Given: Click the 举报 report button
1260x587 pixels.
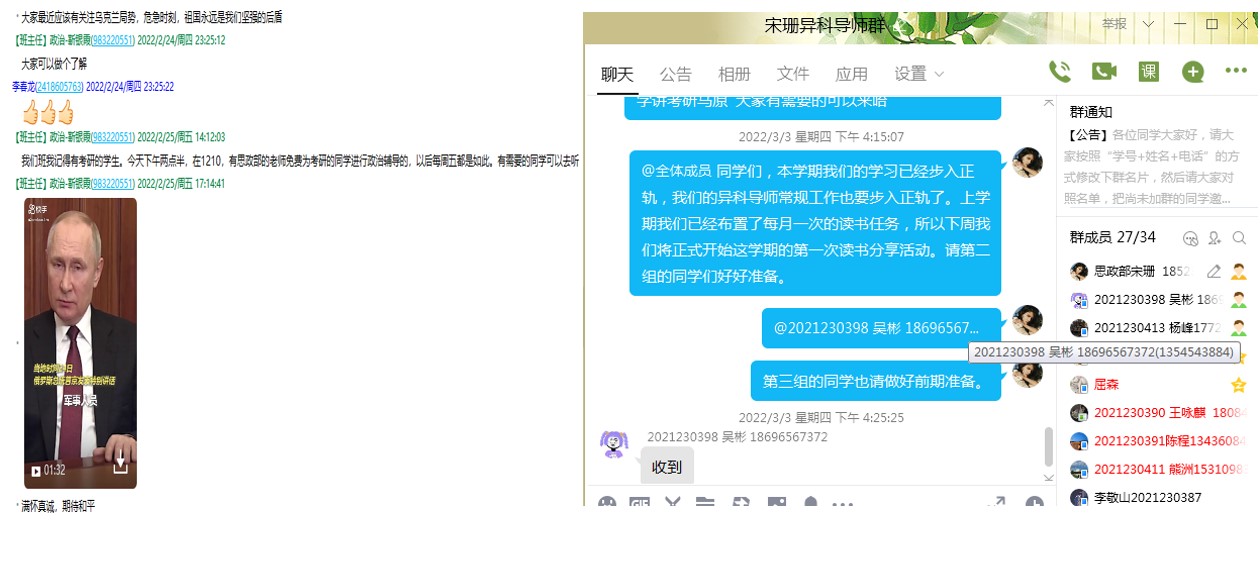Looking at the screenshot, I should (1114, 24).
